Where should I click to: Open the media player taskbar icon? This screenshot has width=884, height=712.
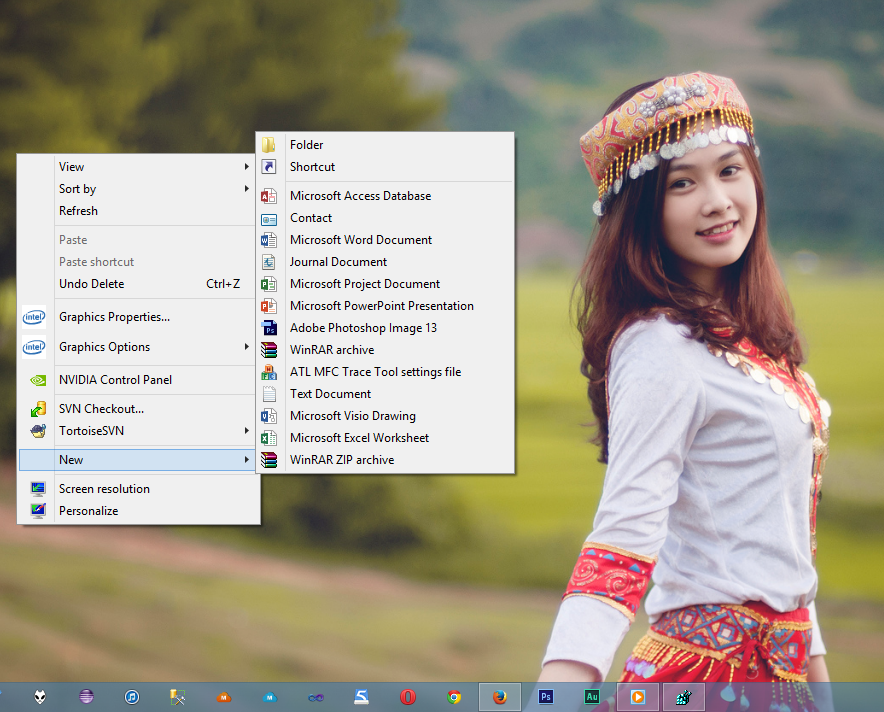click(x=638, y=697)
